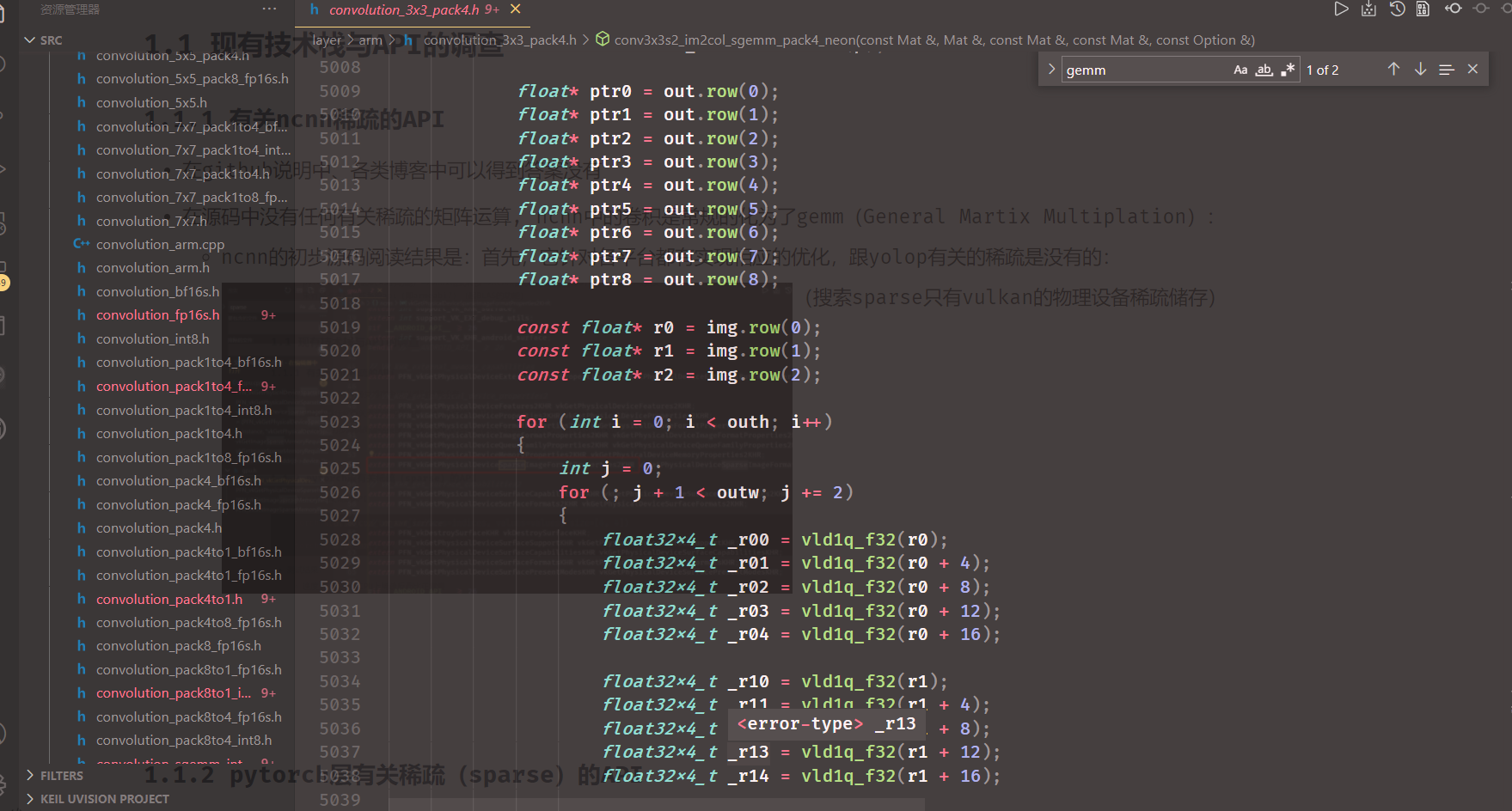The height and width of the screenshot is (811, 1512).
Task: Expand replace field in find widget
Action: click(x=1050, y=70)
